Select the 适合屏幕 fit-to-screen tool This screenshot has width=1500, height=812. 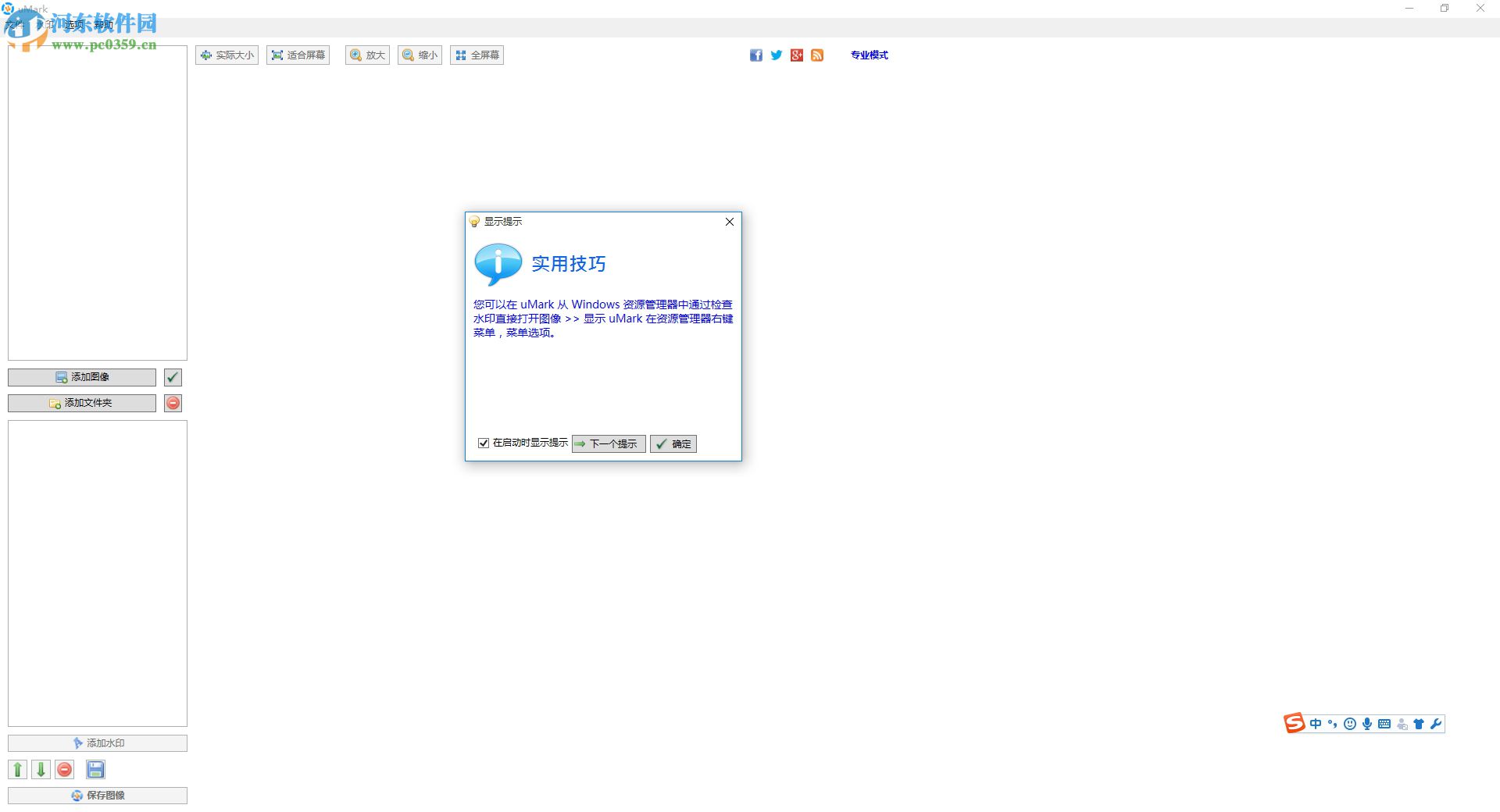(298, 55)
